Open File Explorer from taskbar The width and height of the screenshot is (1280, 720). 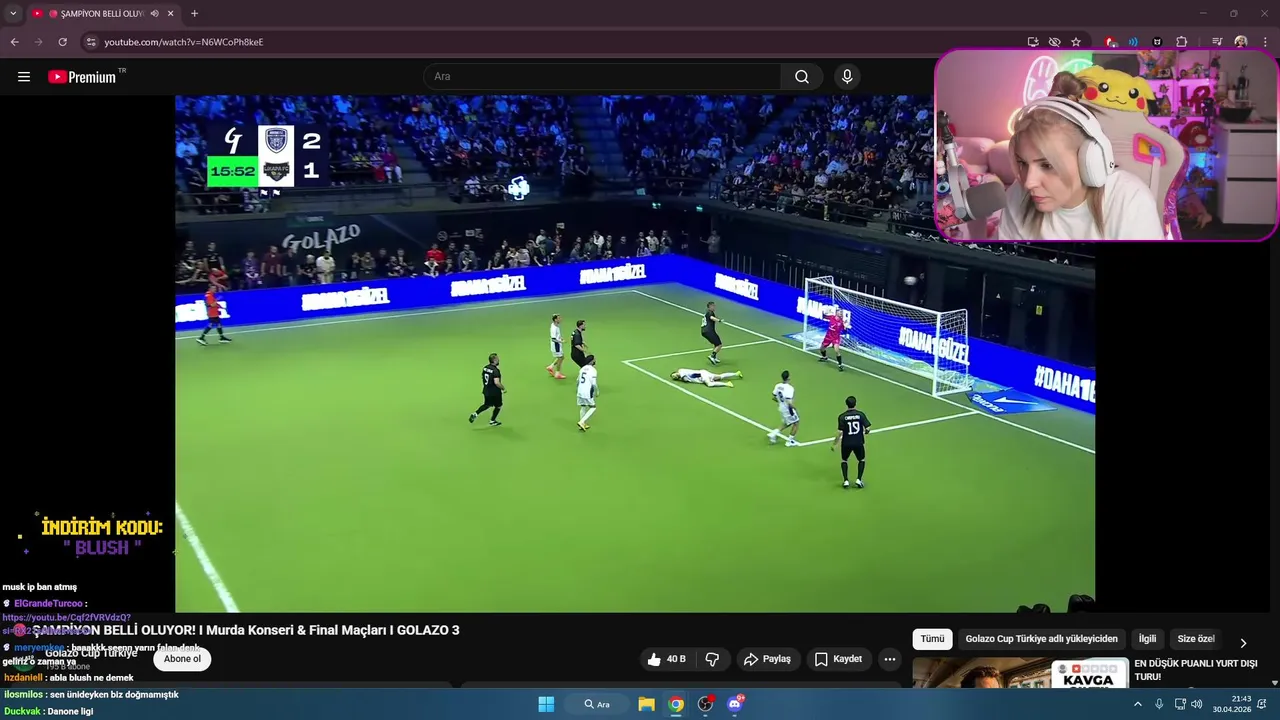(x=646, y=704)
